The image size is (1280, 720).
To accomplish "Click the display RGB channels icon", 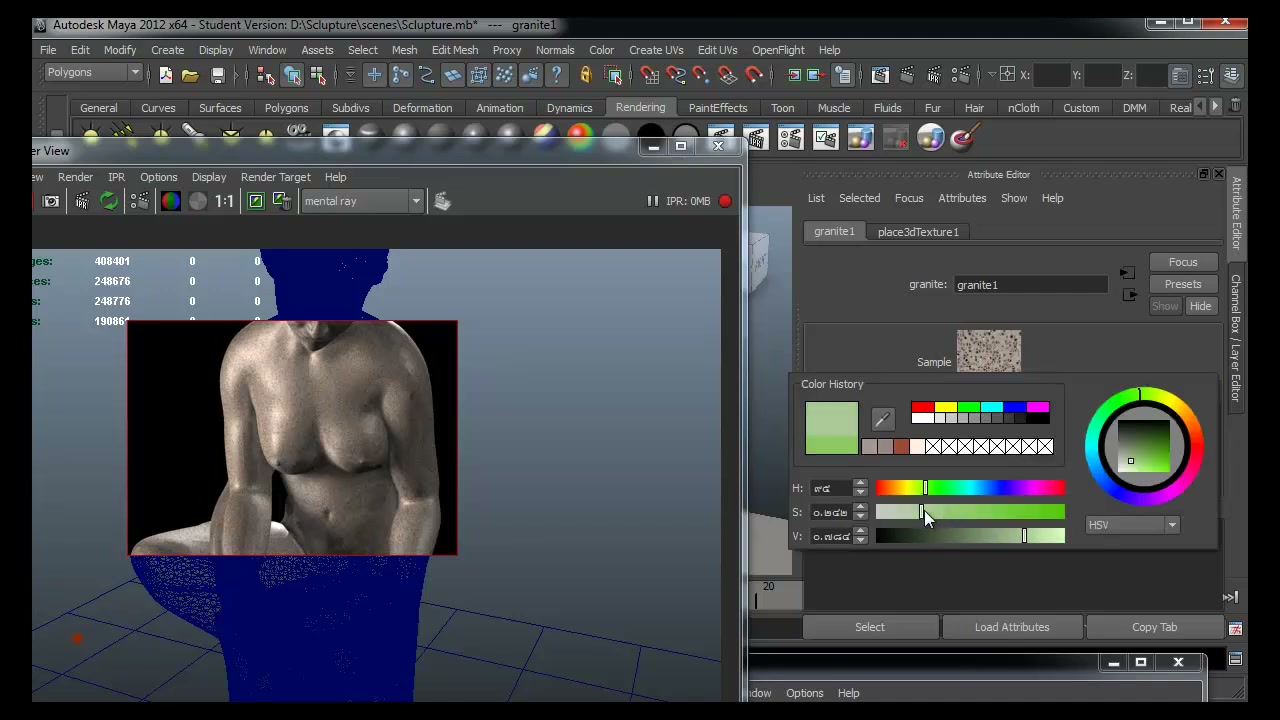I will pos(171,201).
